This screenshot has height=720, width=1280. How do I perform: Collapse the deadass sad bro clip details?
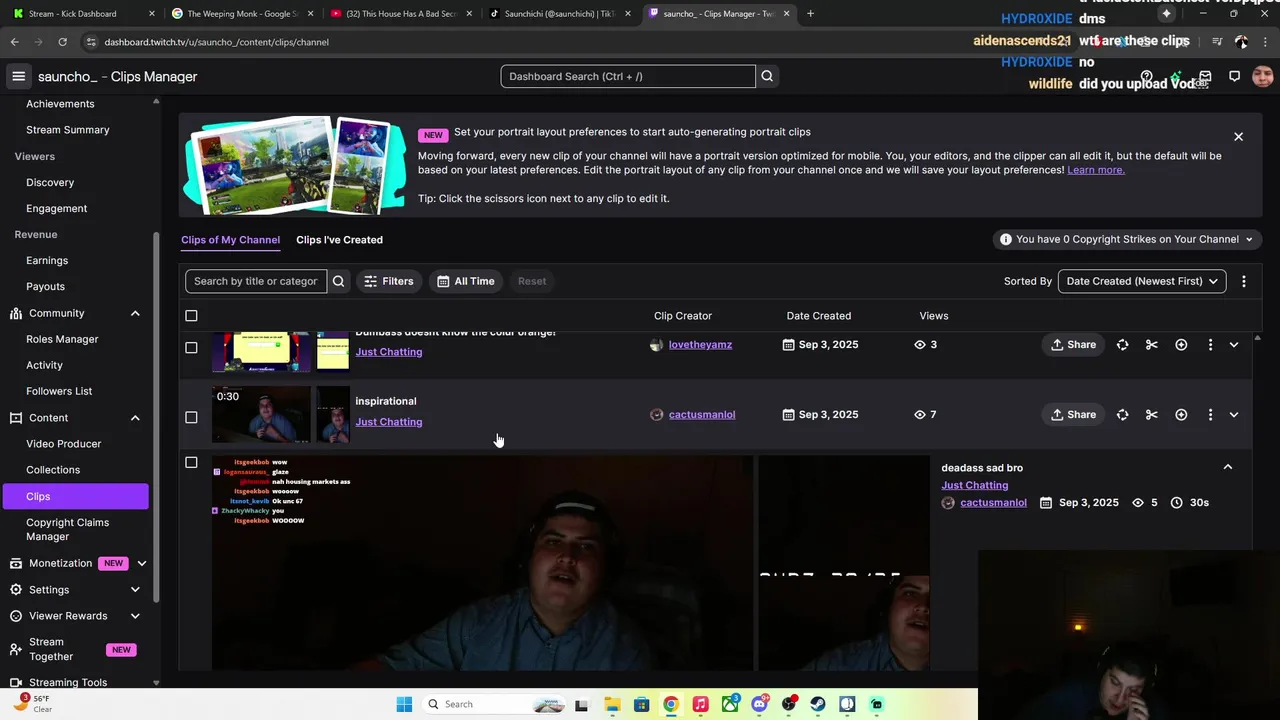tap(1228, 467)
